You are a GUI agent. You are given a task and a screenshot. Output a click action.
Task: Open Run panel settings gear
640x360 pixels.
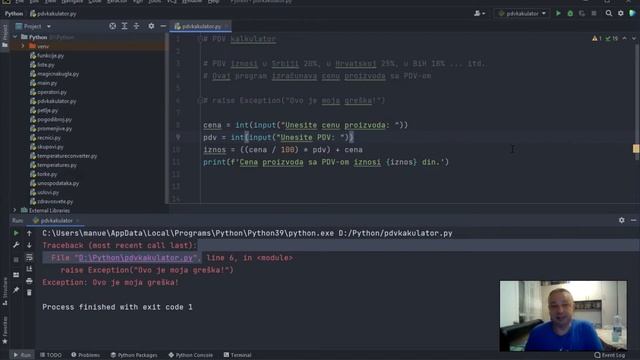tap(621, 220)
